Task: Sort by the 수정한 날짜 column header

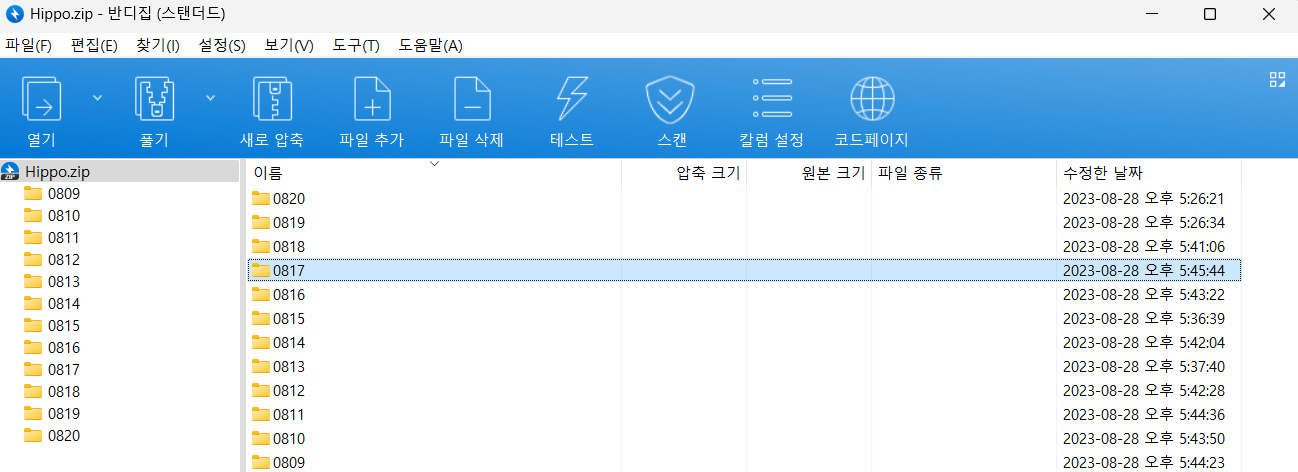Action: coord(1149,173)
